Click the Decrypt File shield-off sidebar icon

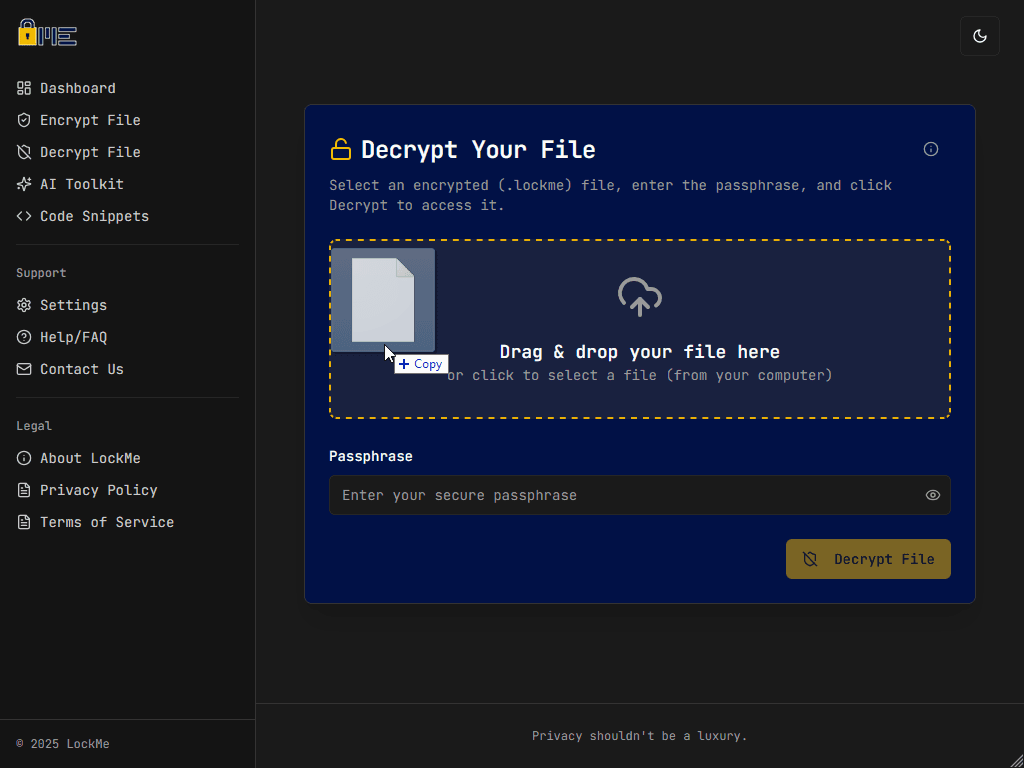point(24,152)
